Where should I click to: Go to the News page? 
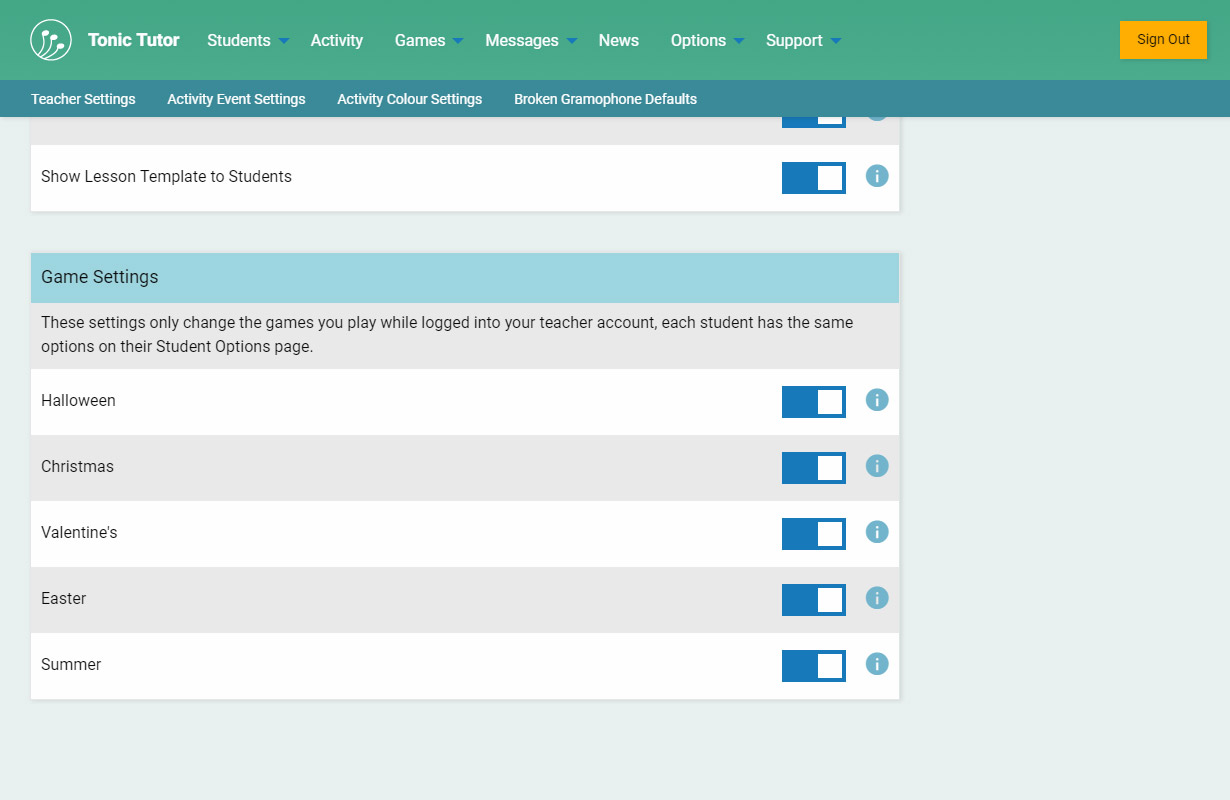618,40
